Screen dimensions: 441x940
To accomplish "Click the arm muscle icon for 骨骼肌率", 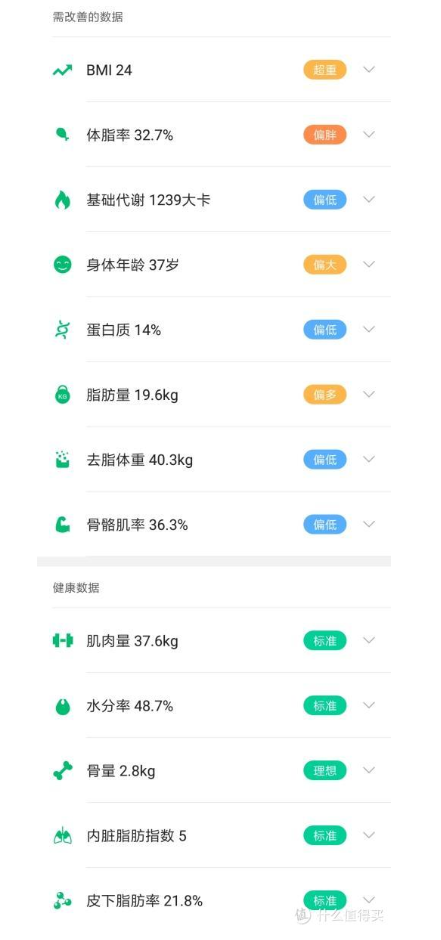I will click(62, 525).
